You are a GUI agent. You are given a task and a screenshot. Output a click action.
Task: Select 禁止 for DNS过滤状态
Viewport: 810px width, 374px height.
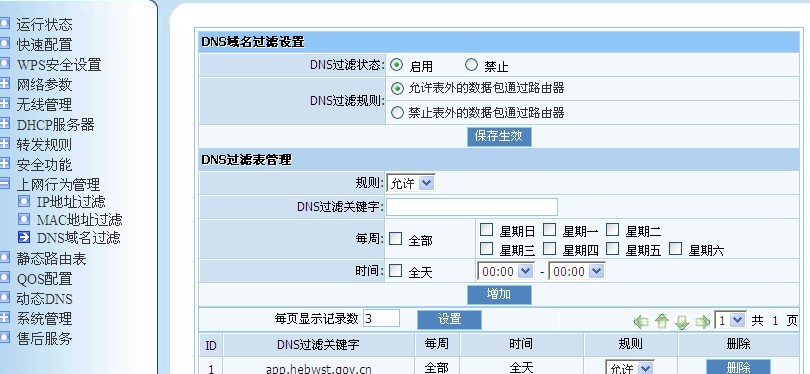point(471,65)
